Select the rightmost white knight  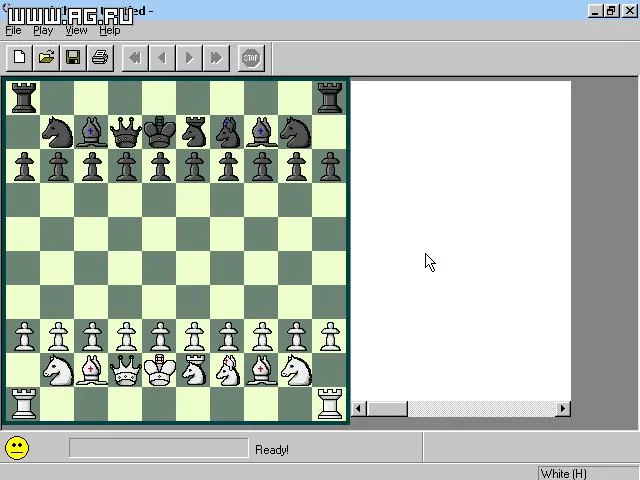pos(296,370)
